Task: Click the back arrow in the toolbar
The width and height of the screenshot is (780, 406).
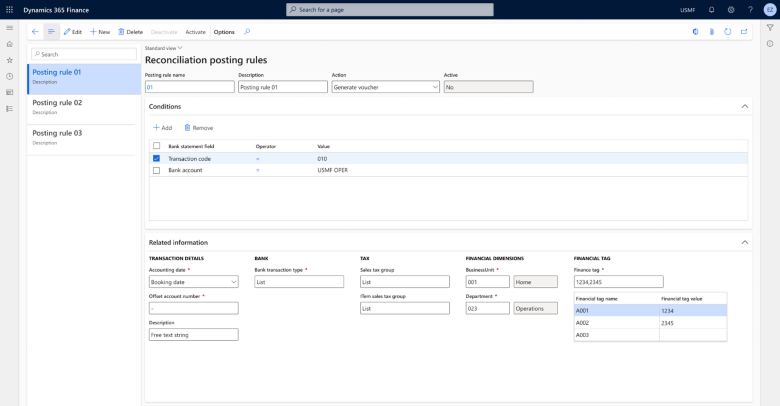Action: 35,31
